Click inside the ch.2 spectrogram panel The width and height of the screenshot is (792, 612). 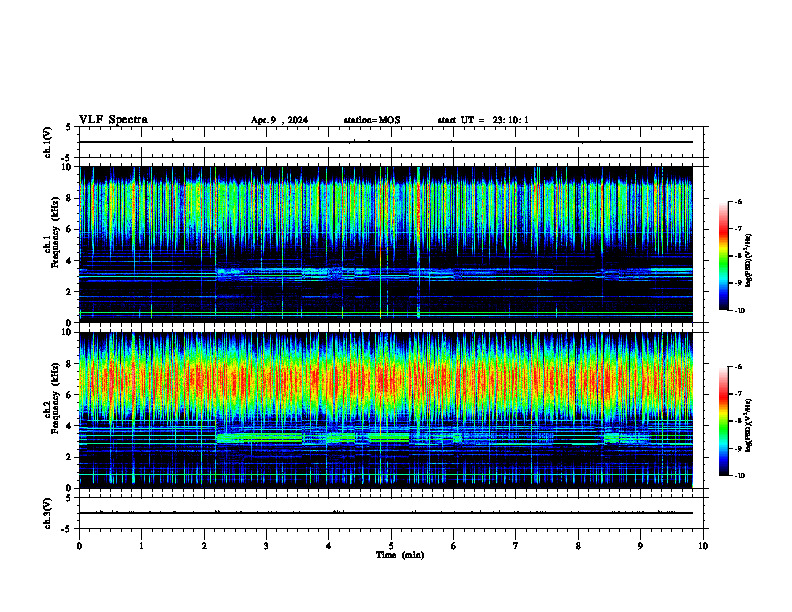click(x=386, y=410)
